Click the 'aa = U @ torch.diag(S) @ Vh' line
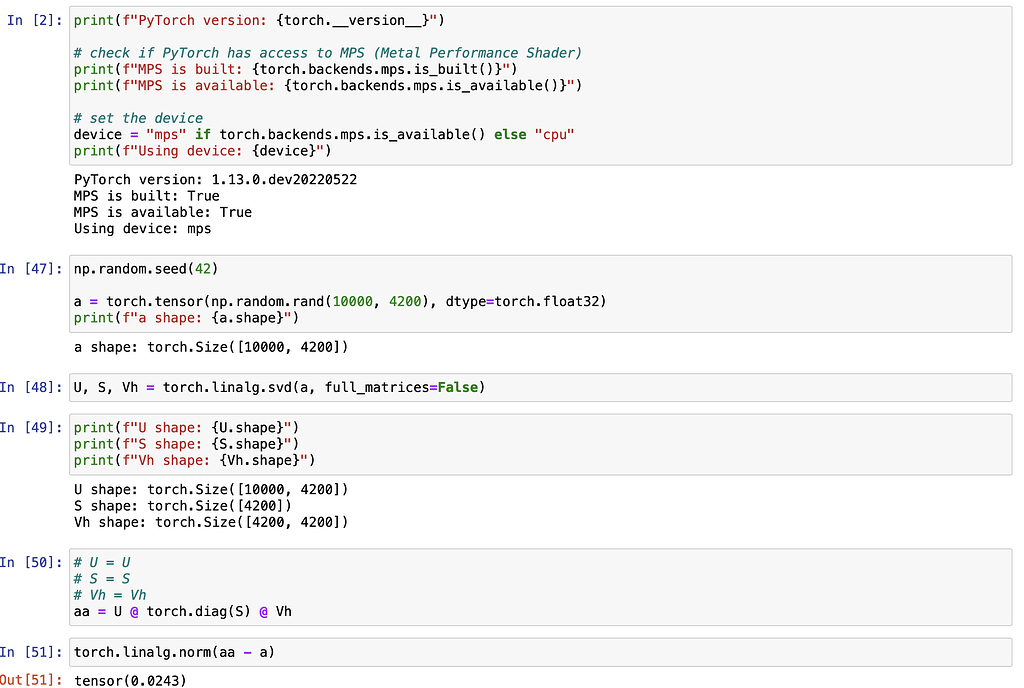Screen dimensions: 1024x688 (182, 611)
